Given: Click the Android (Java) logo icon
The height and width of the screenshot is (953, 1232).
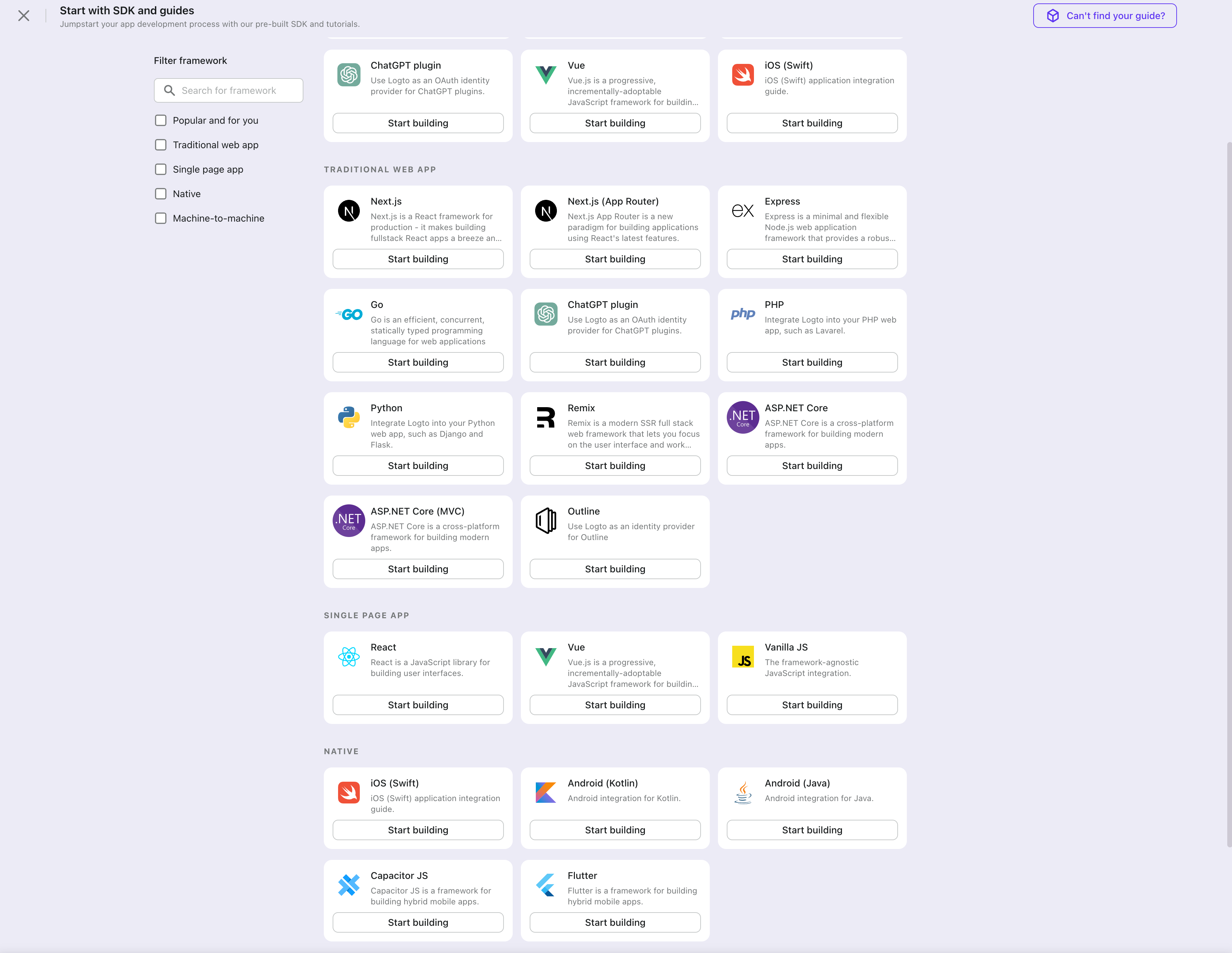Looking at the screenshot, I should coord(743,793).
